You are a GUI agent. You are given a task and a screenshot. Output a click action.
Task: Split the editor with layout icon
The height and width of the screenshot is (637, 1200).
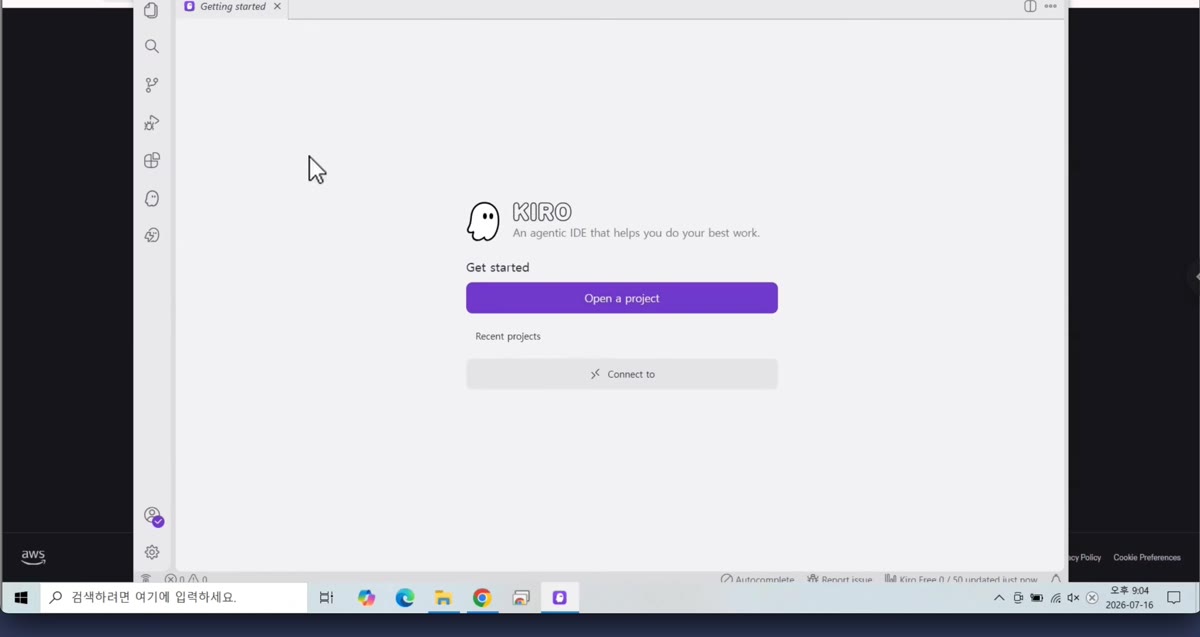coord(1030,6)
